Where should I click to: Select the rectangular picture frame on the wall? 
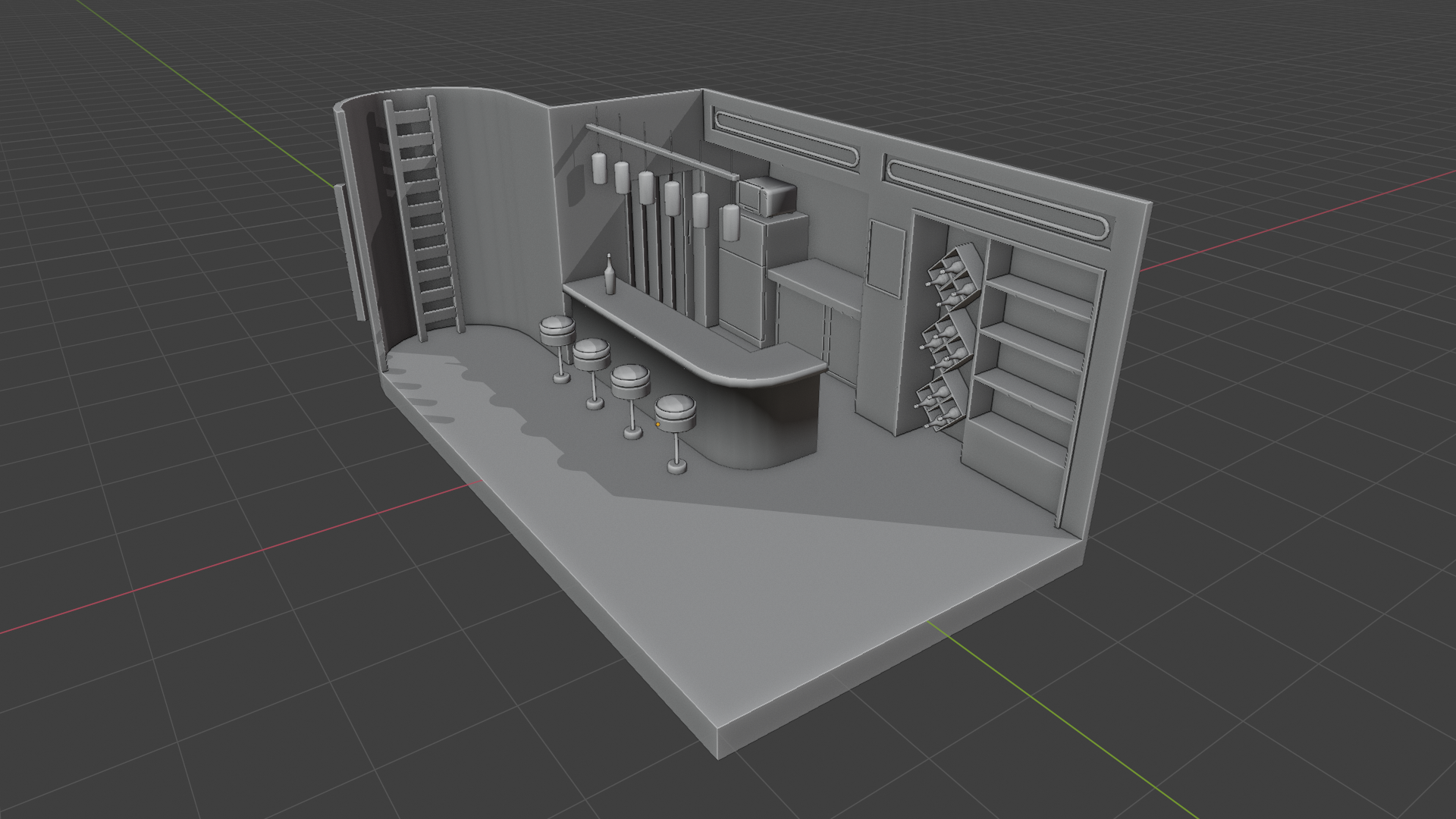(885, 258)
